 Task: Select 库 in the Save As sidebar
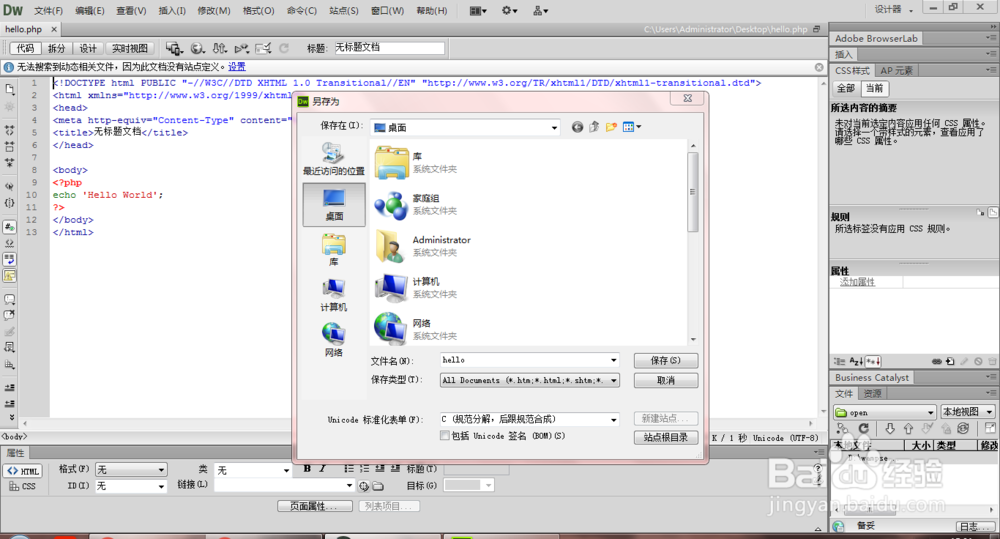pyautogui.click(x=334, y=249)
